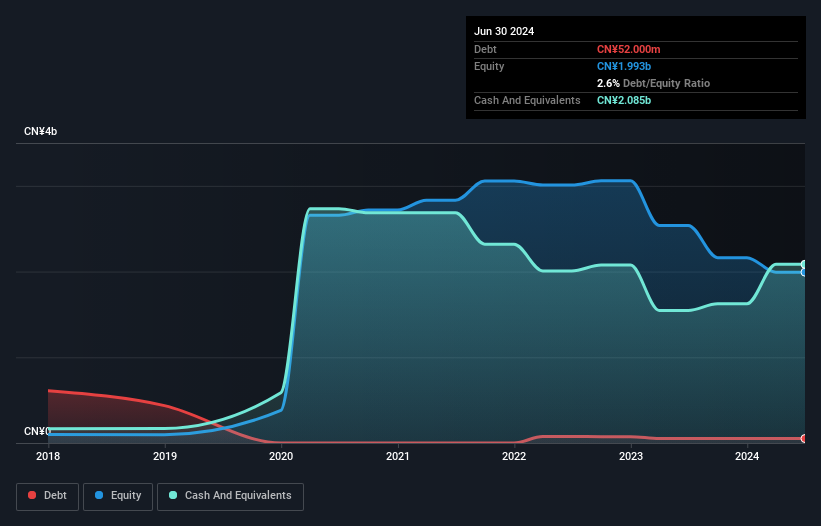Click the CN¥1.993b equity value
The width and height of the screenshot is (821, 526).
[x=624, y=66]
